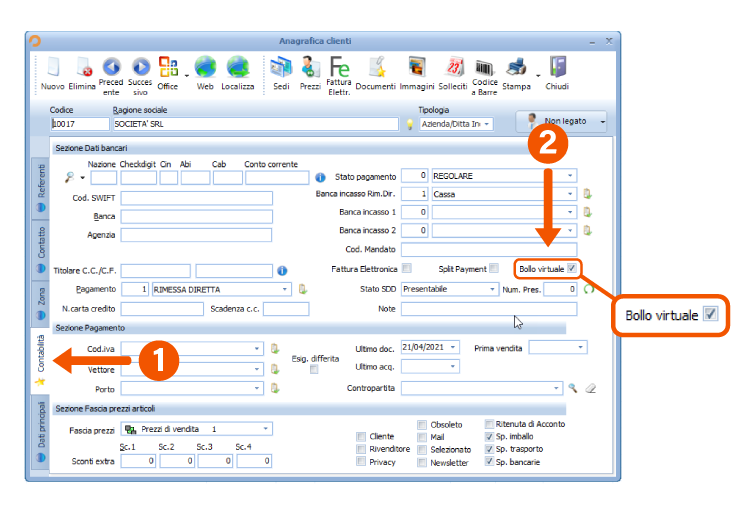Toggle the Esig. differita checkbox
Image resolution: width=740 pixels, height=506 pixels.
pos(314,370)
